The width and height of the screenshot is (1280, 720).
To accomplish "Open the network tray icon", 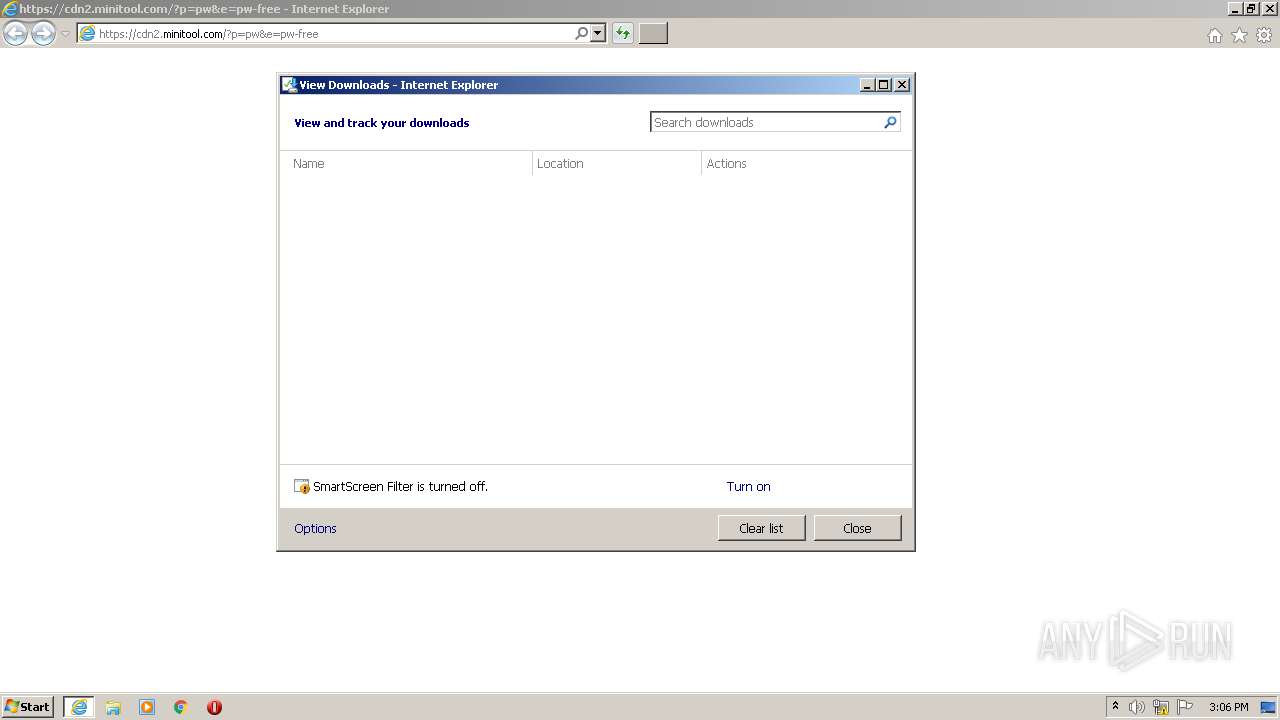I will pos(1161,707).
